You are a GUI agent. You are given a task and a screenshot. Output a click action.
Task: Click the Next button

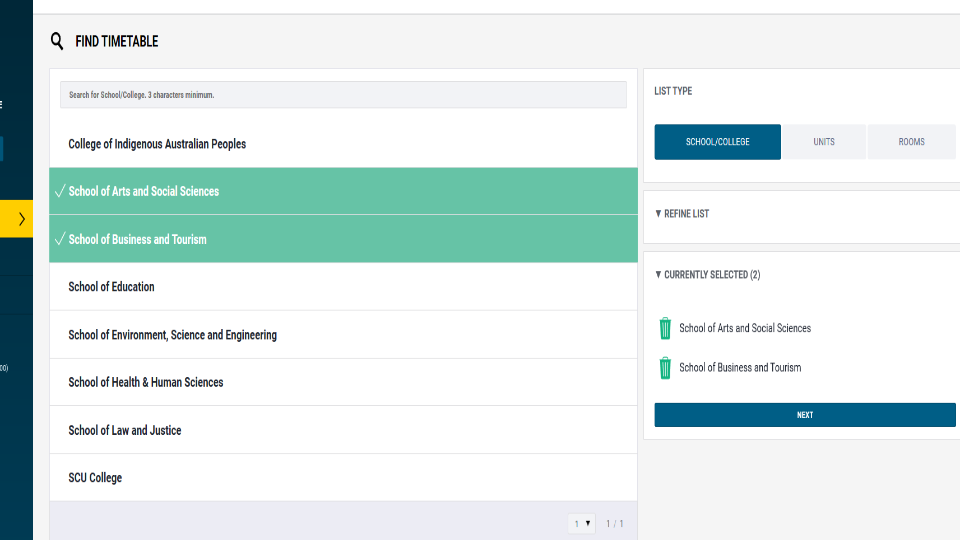point(804,415)
